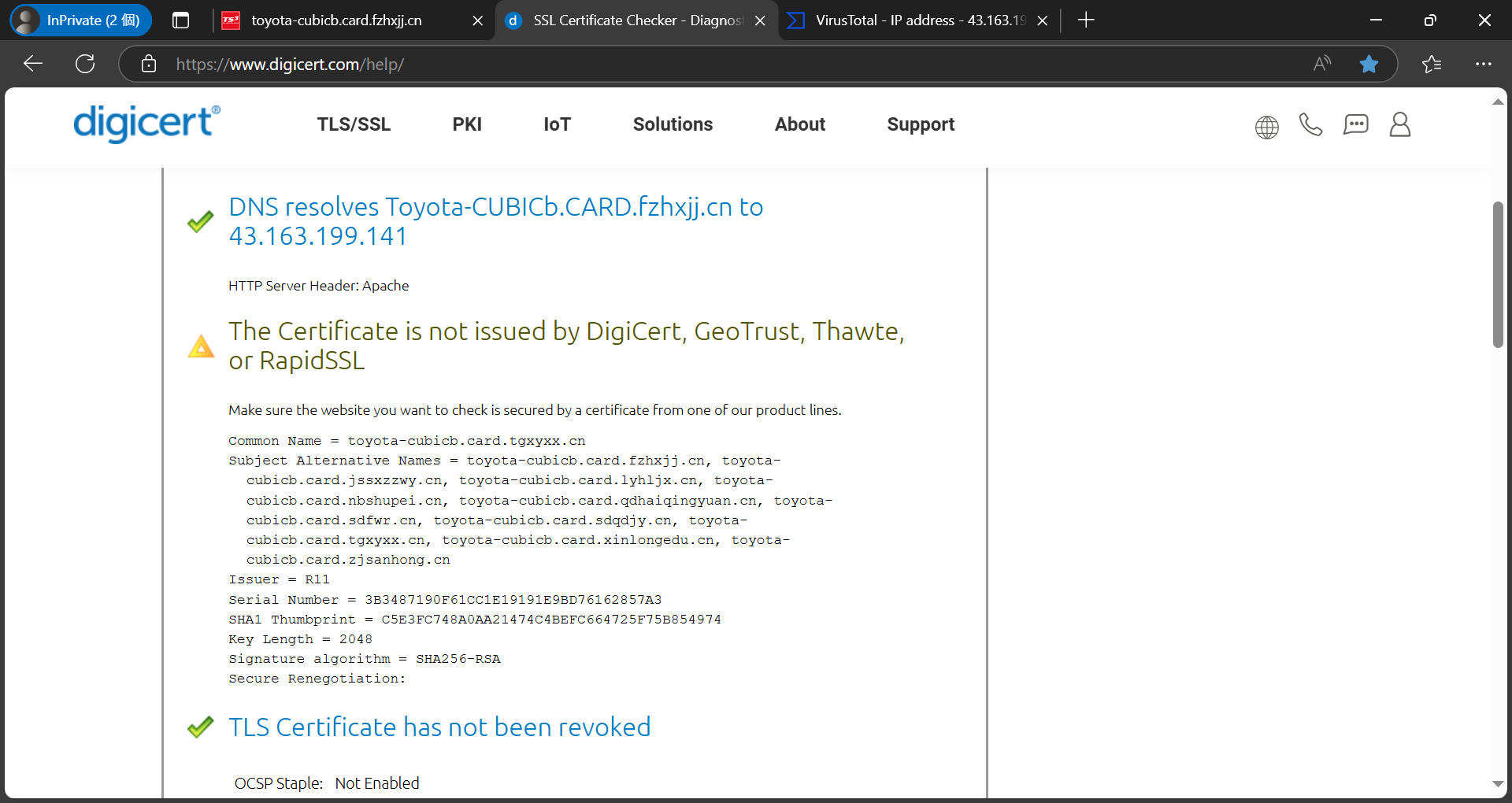
Task: Select the SSL Certificate Checker tab
Action: pyautogui.click(x=636, y=20)
